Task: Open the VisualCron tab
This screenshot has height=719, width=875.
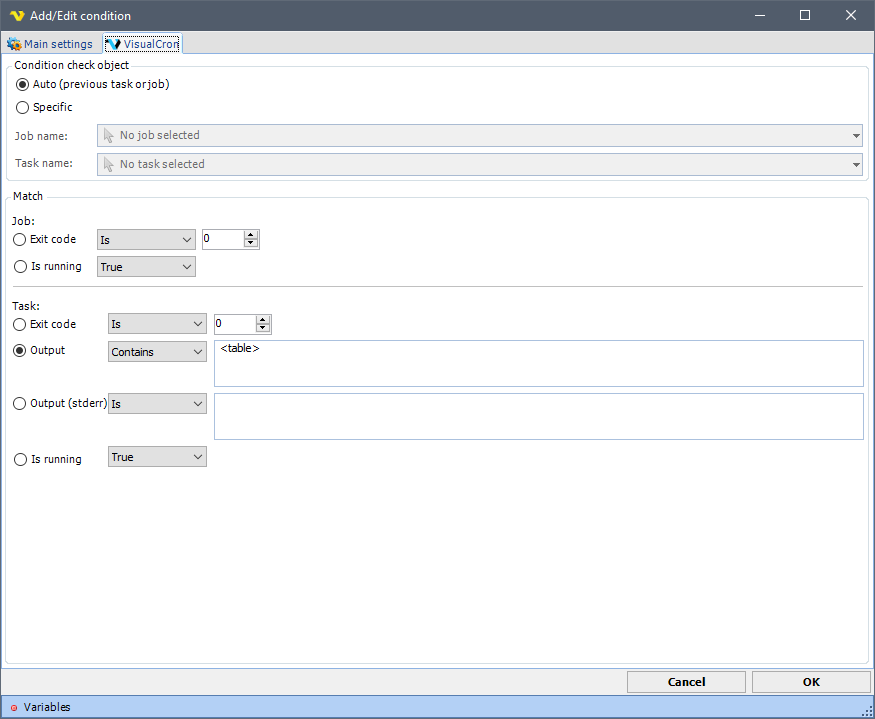Action: pyautogui.click(x=143, y=44)
